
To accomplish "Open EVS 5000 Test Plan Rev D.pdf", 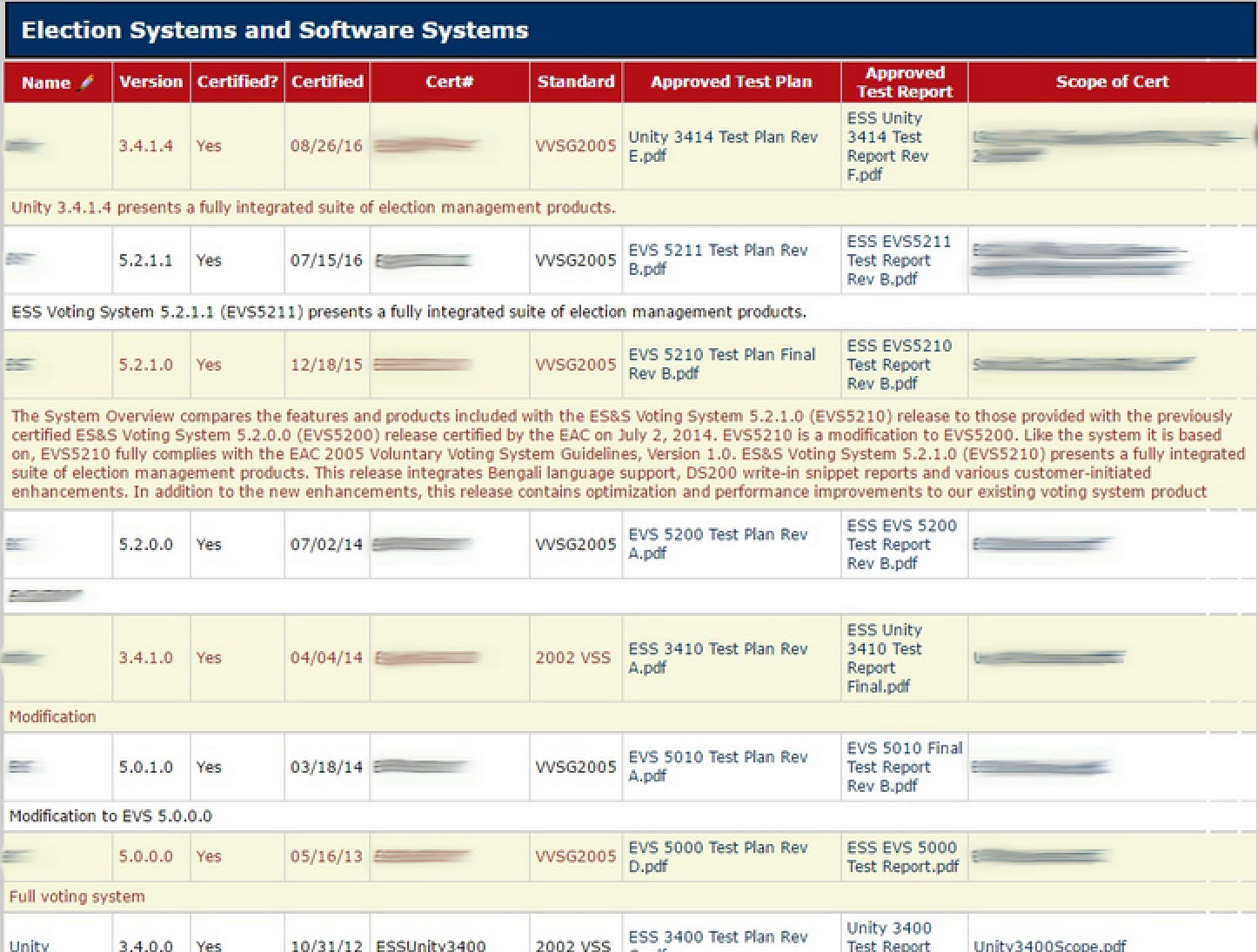I will pyautogui.click(x=718, y=856).
